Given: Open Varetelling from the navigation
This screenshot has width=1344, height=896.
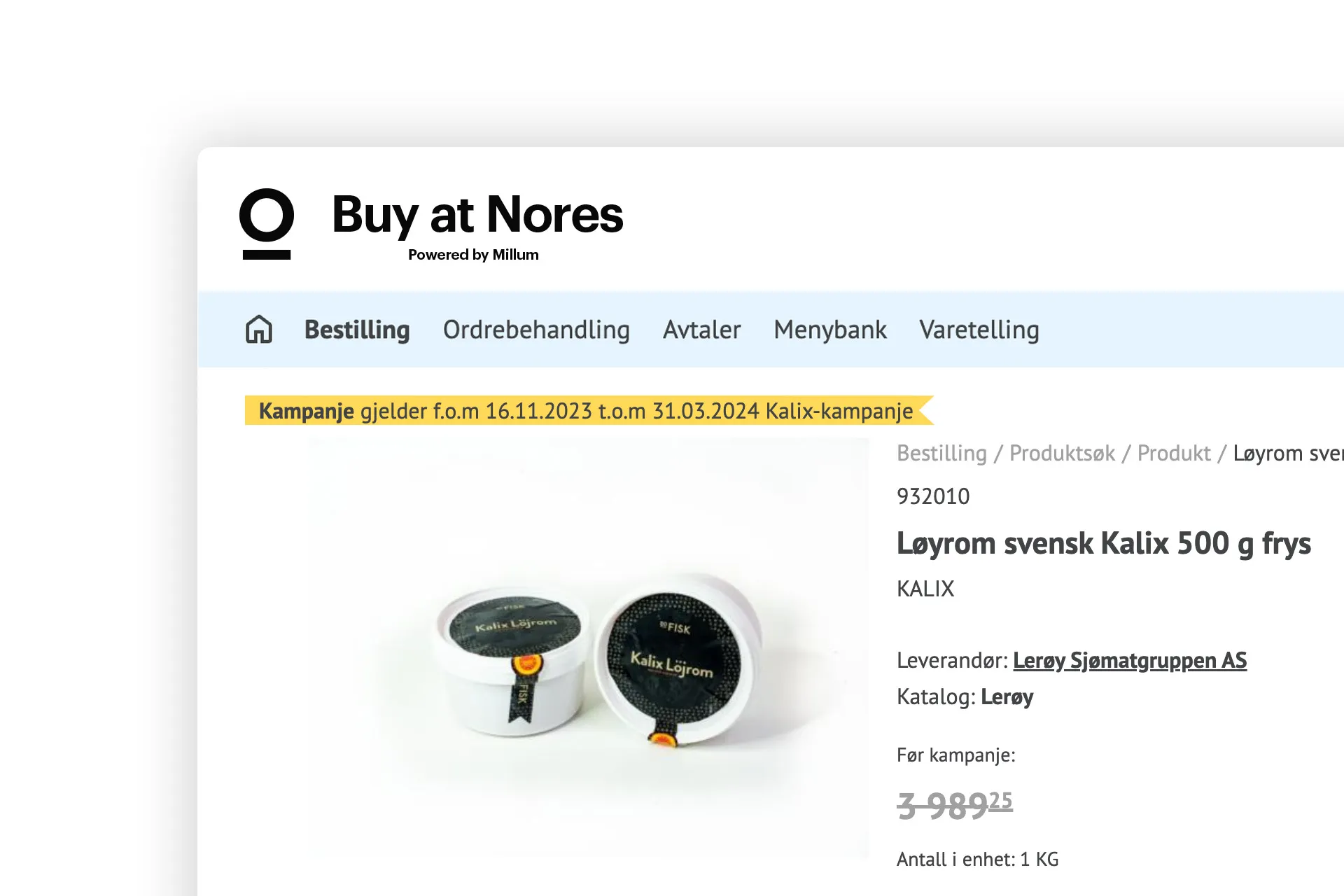Looking at the screenshot, I should pos(979,330).
